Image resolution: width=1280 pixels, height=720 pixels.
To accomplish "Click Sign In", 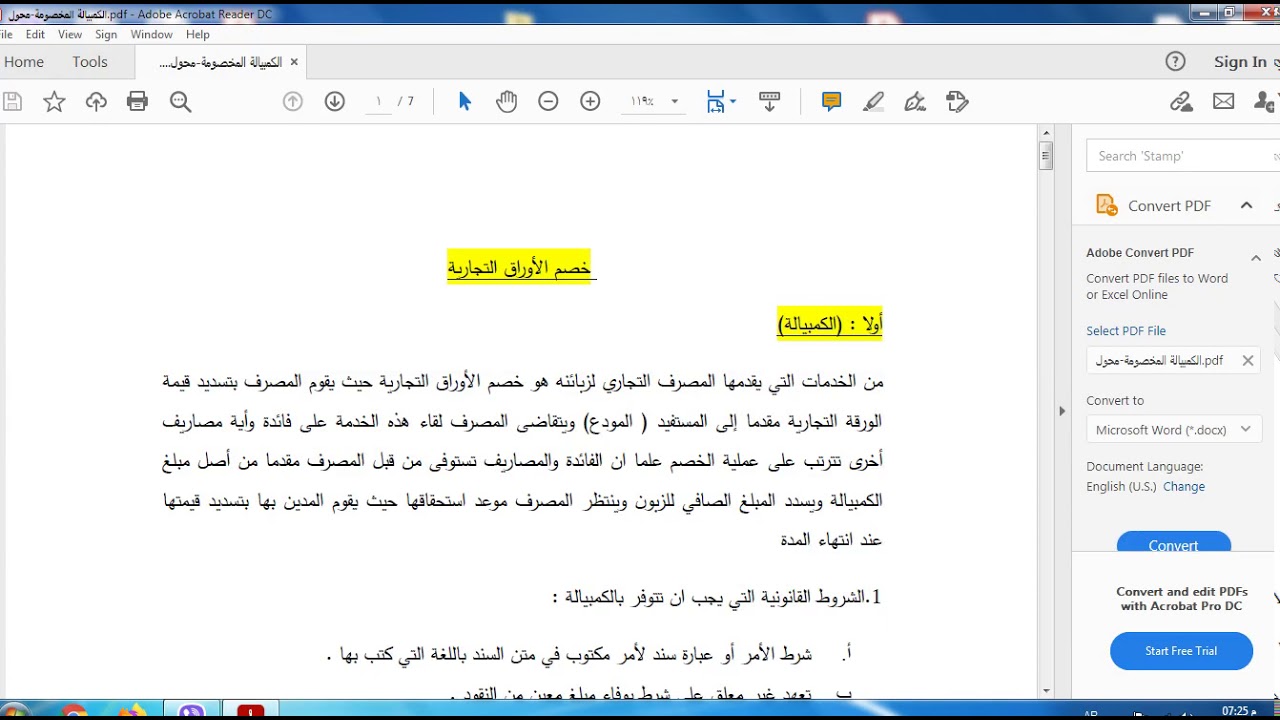I will (1240, 62).
